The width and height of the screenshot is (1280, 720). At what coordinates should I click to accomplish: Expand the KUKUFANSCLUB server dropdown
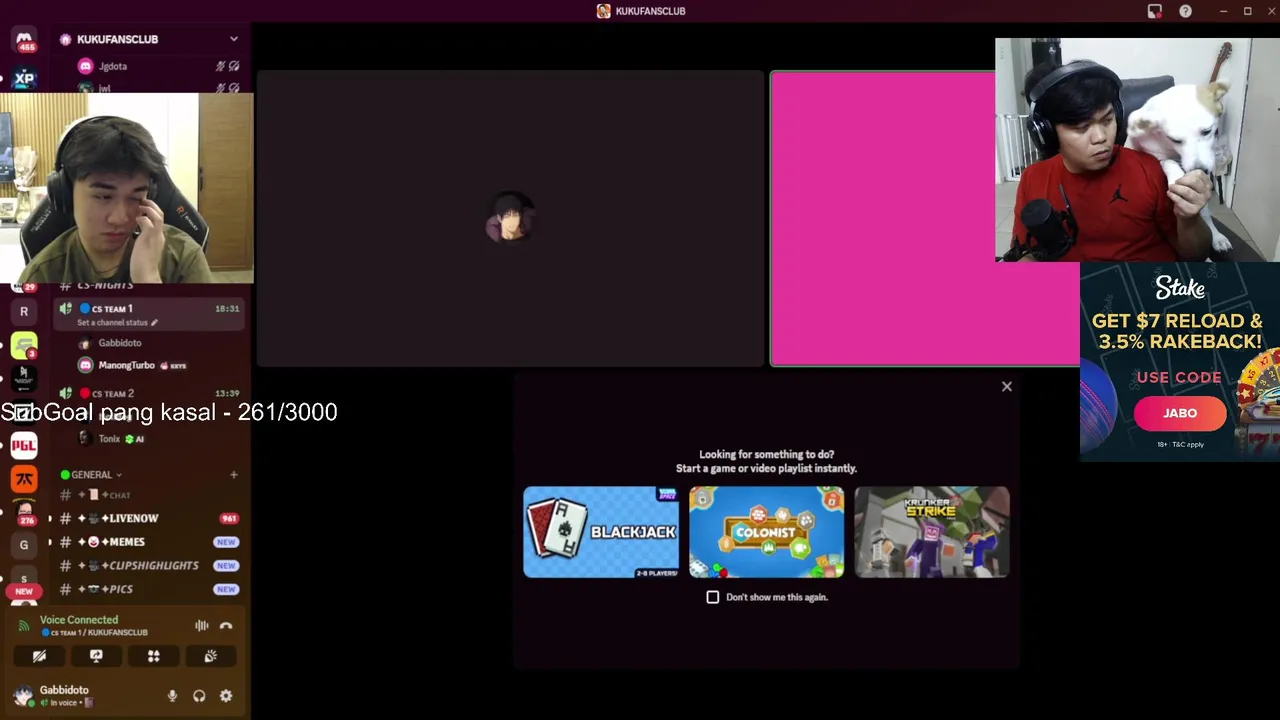point(234,39)
